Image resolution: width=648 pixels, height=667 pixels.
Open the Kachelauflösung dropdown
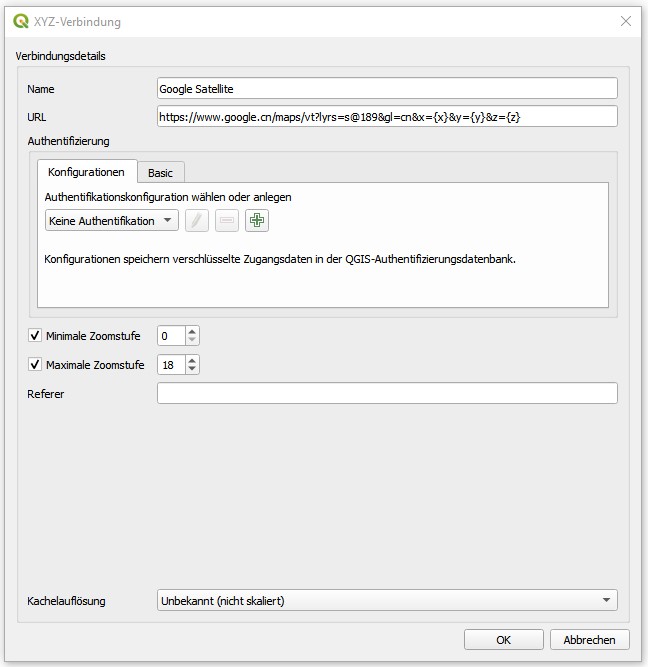387,600
